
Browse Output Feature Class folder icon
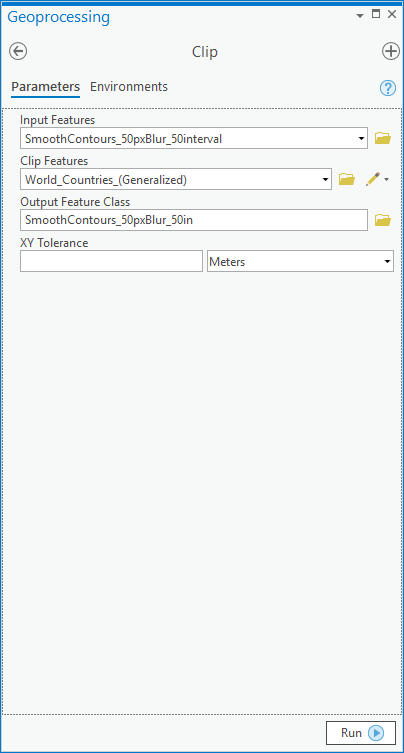(383, 220)
